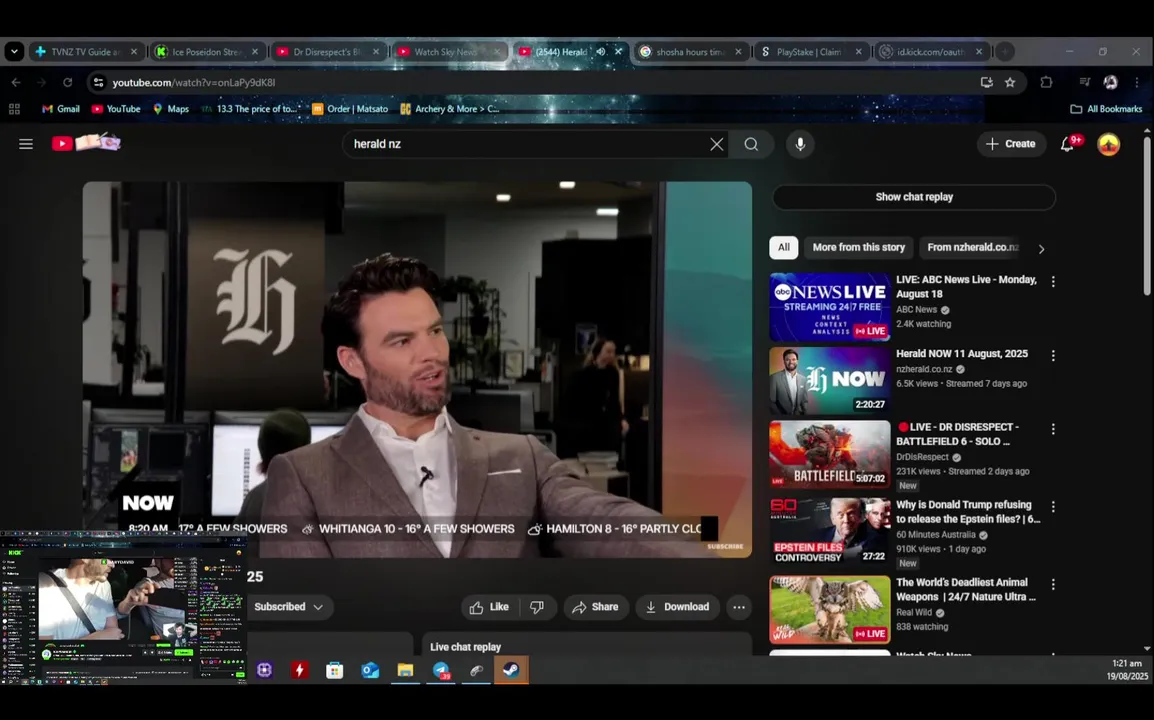The width and height of the screenshot is (1154, 720).
Task: Click the Create button
Action: pyautogui.click(x=1010, y=144)
